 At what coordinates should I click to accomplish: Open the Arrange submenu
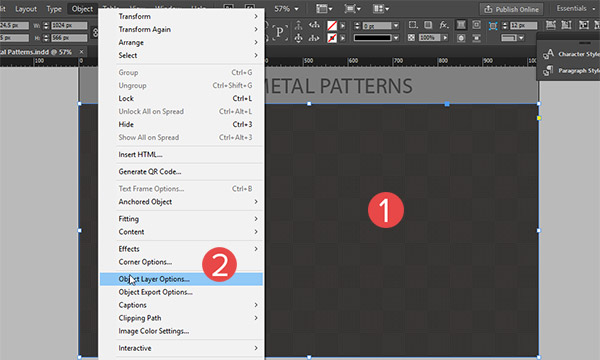pos(181,42)
